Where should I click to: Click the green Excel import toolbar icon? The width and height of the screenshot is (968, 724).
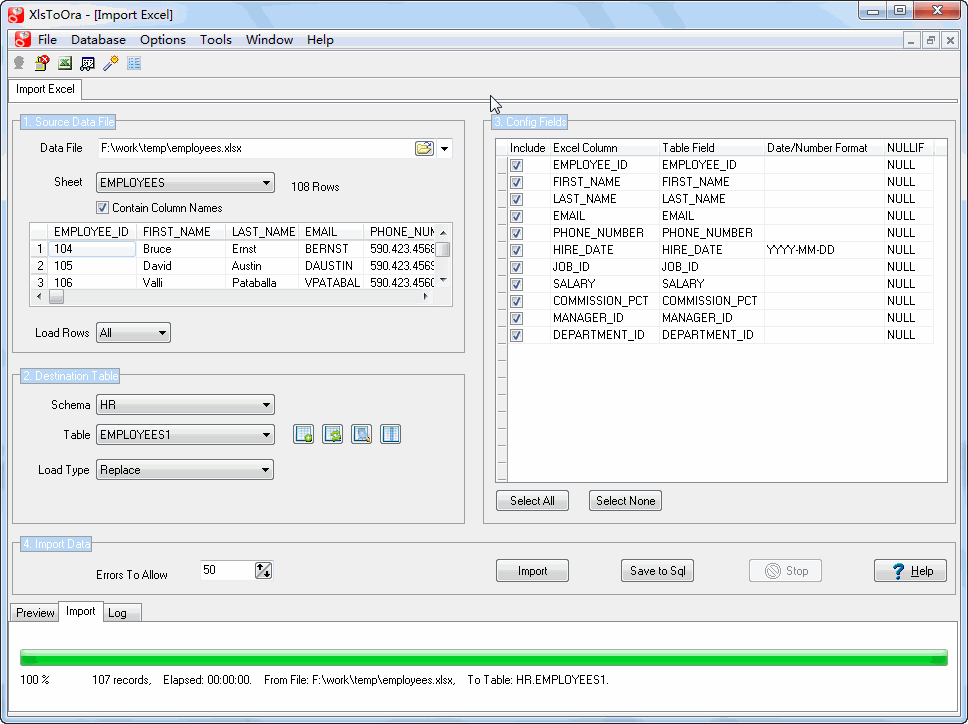click(x=65, y=63)
